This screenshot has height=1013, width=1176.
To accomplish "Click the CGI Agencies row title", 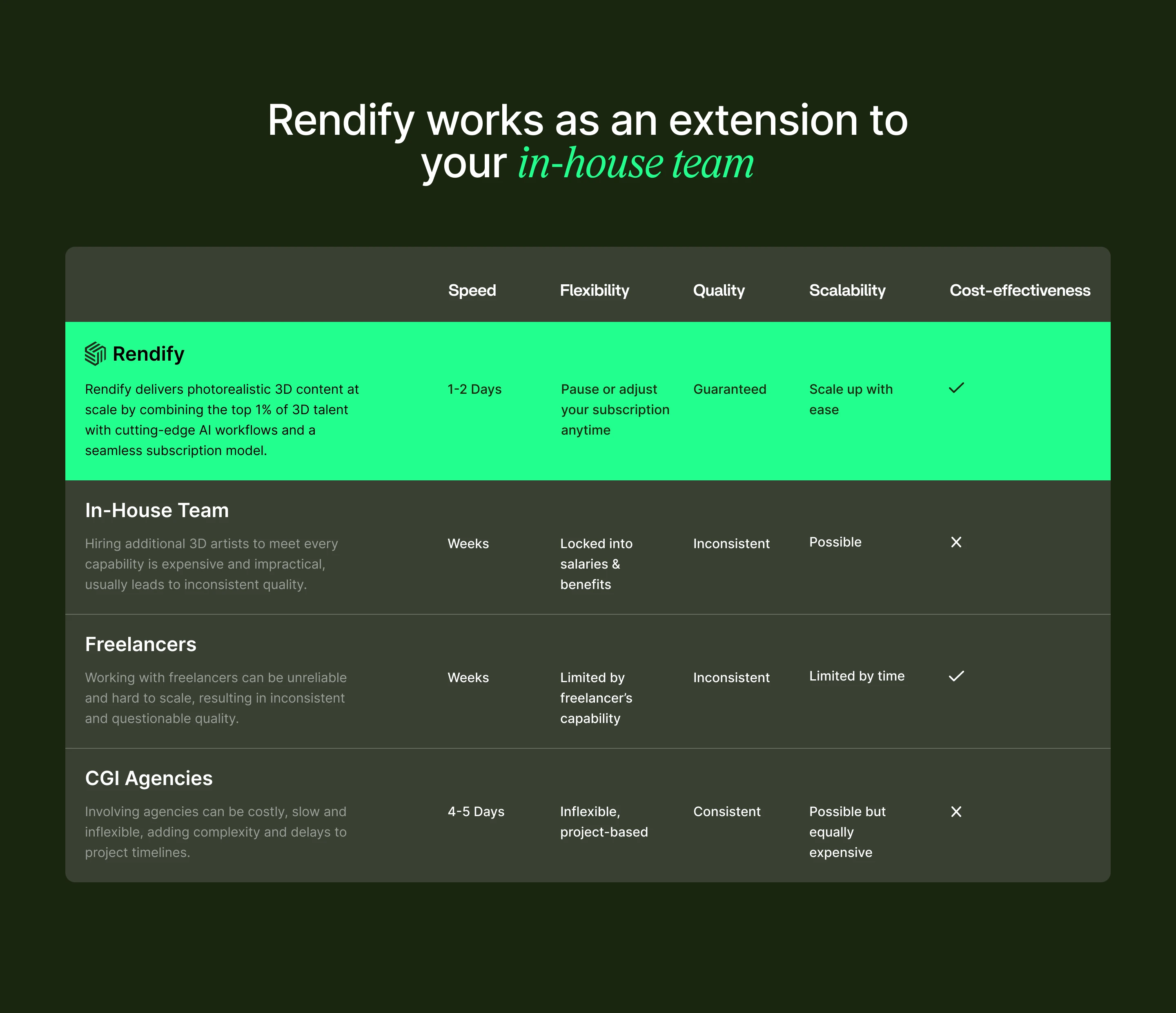I will pos(149,778).
